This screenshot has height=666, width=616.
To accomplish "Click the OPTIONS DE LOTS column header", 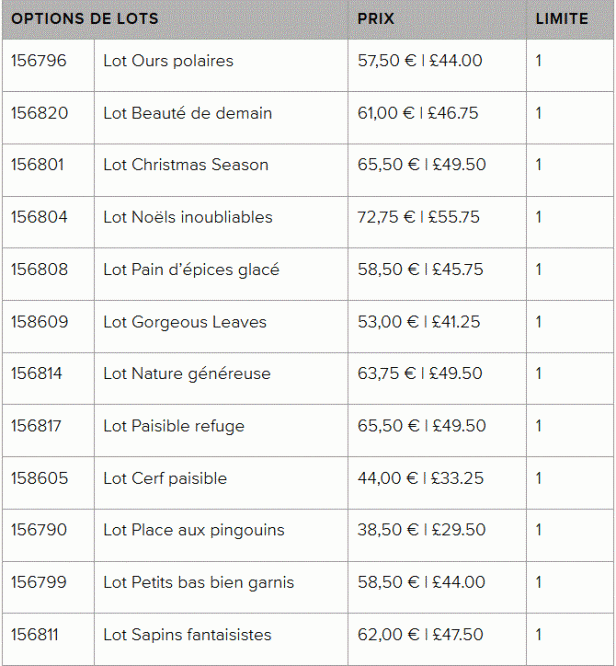I will (x=85, y=19).
